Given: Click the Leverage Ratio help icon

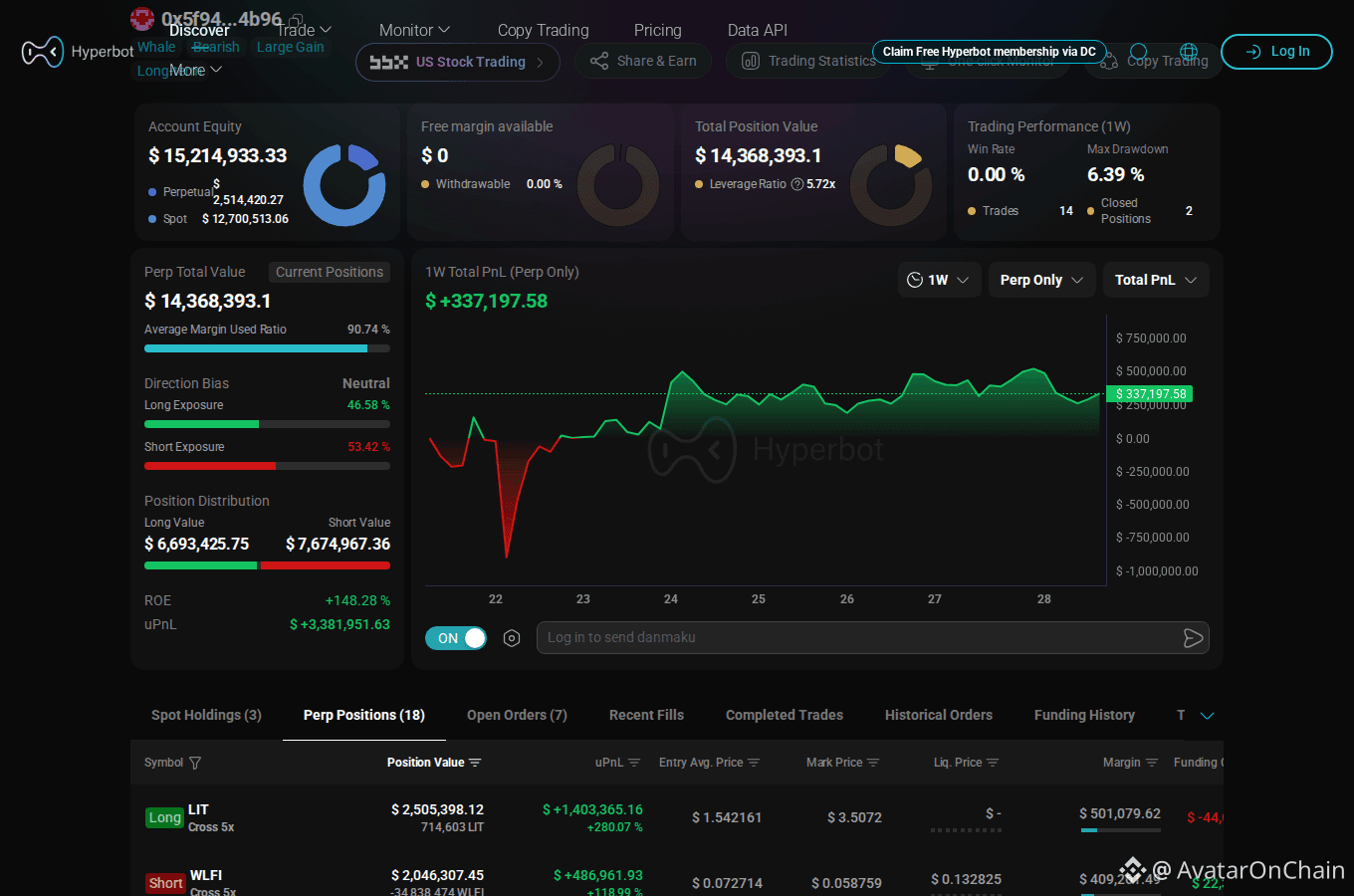Looking at the screenshot, I should point(797,184).
